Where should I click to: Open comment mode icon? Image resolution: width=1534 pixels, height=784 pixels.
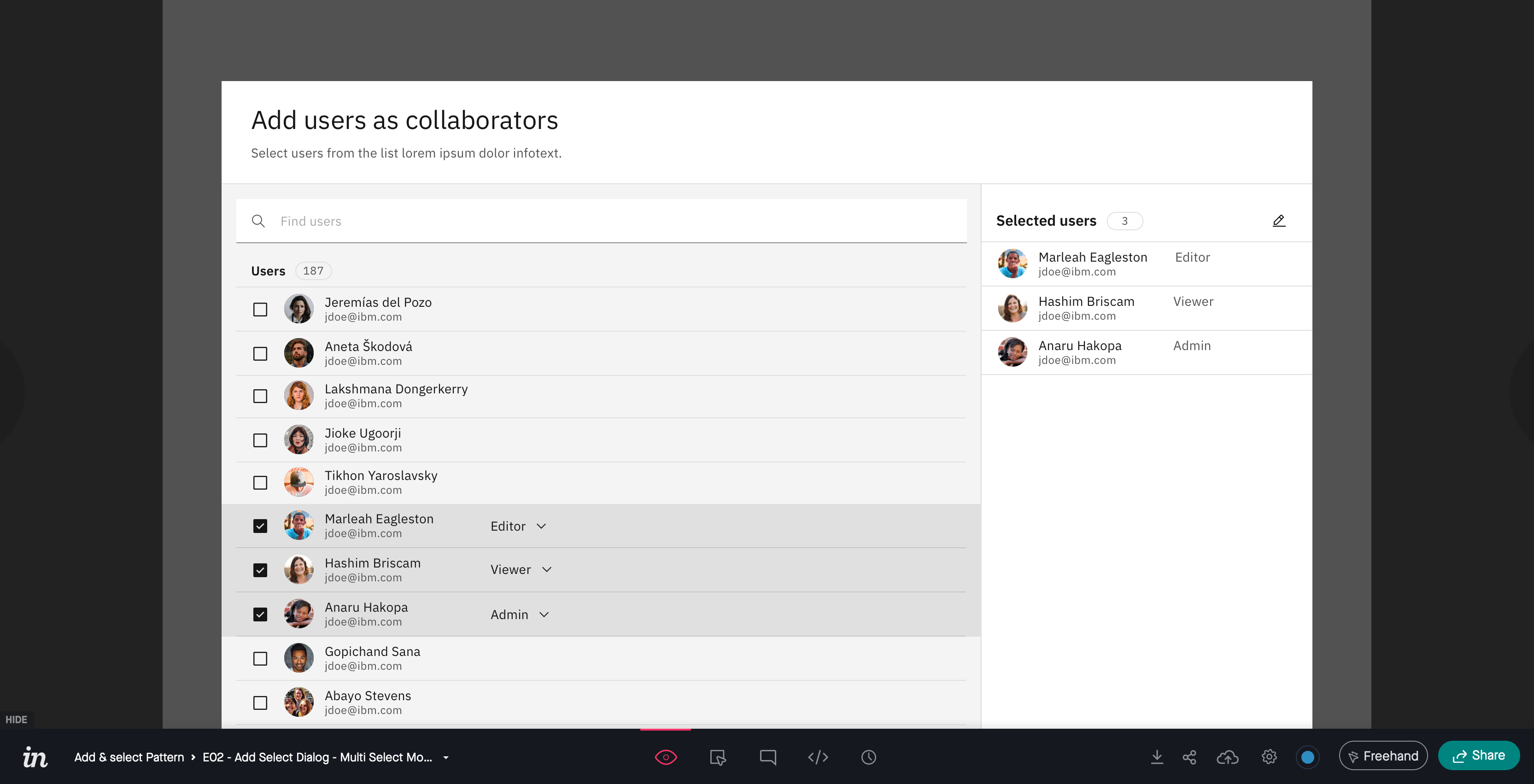tap(767, 757)
